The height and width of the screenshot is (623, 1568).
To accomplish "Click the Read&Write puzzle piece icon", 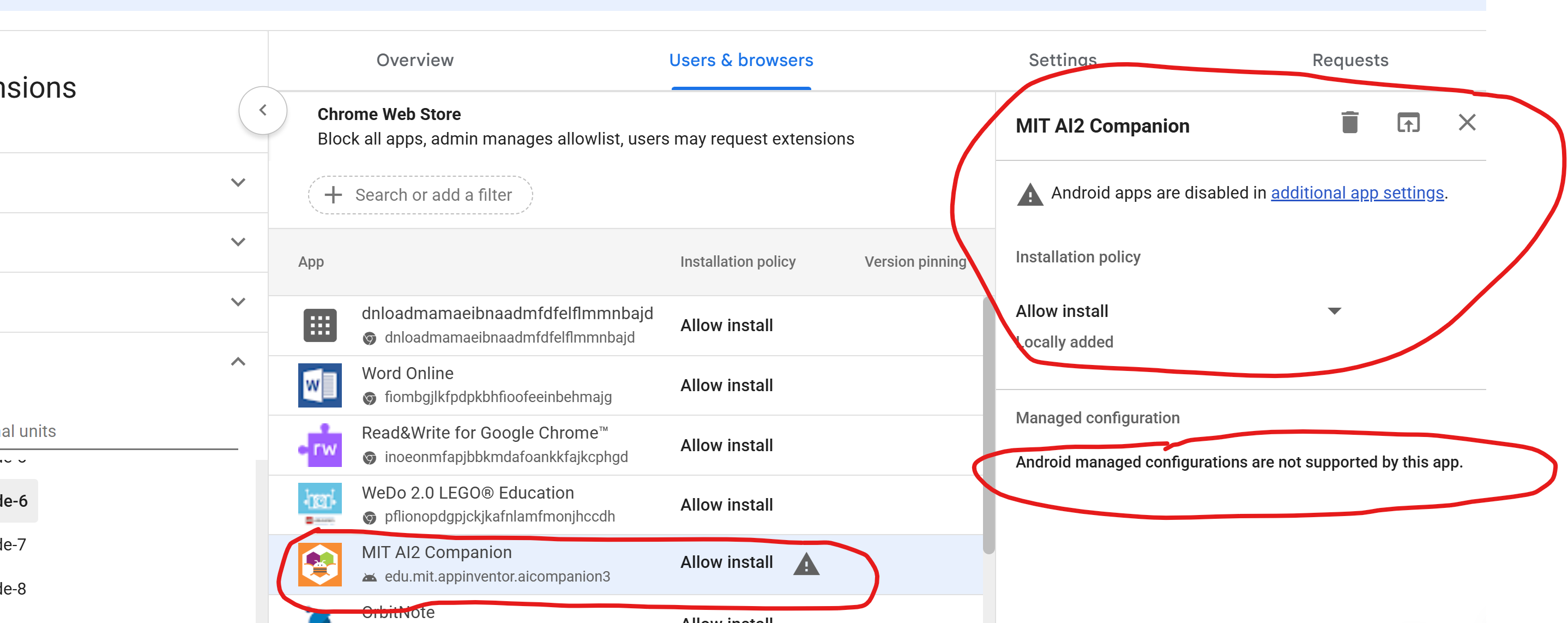I will coord(319,445).
